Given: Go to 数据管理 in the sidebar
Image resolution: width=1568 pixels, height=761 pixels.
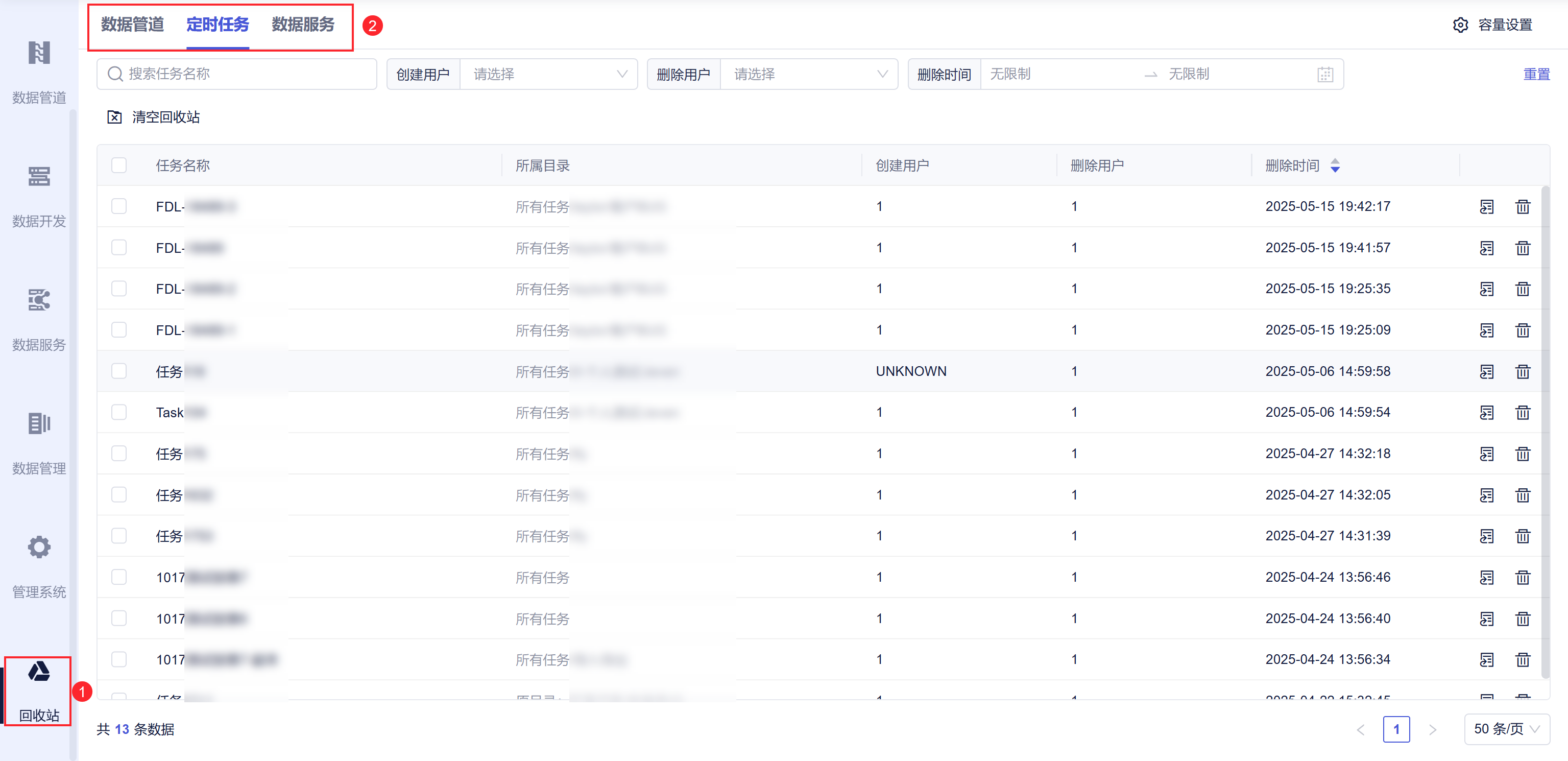Looking at the screenshot, I should pyautogui.click(x=39, y=424).
